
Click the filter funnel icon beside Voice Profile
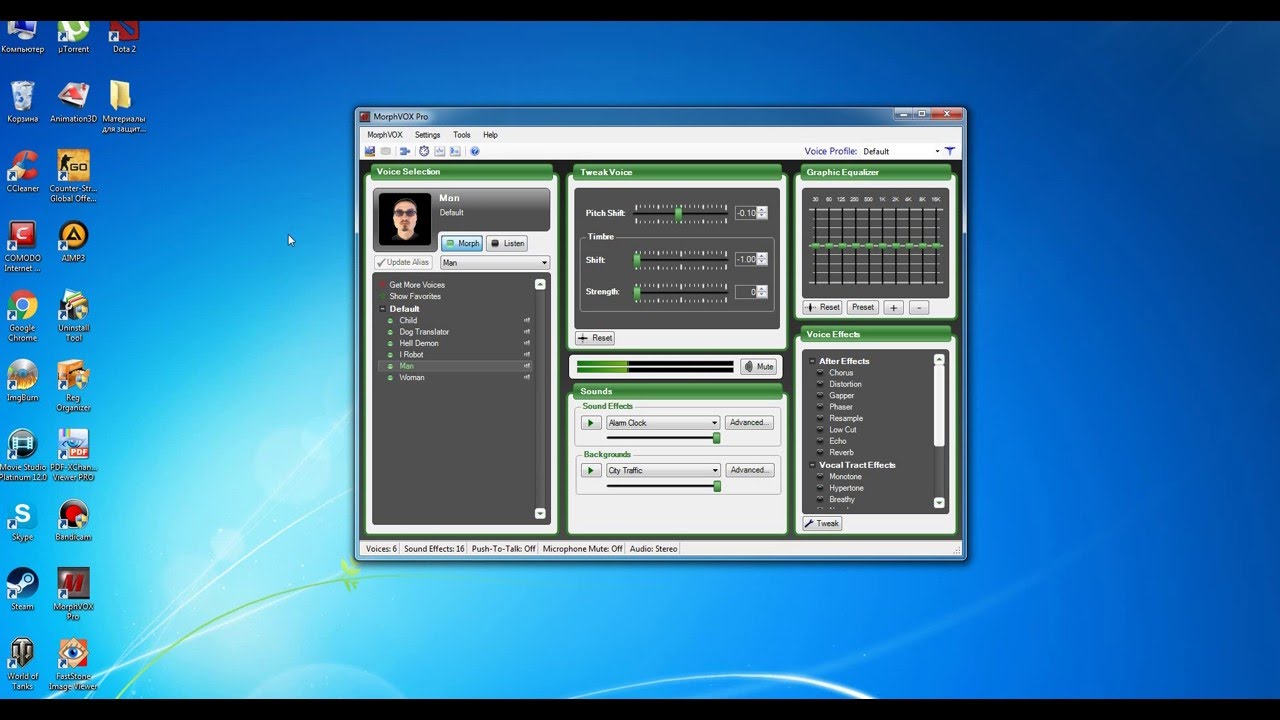click(950, 151)
